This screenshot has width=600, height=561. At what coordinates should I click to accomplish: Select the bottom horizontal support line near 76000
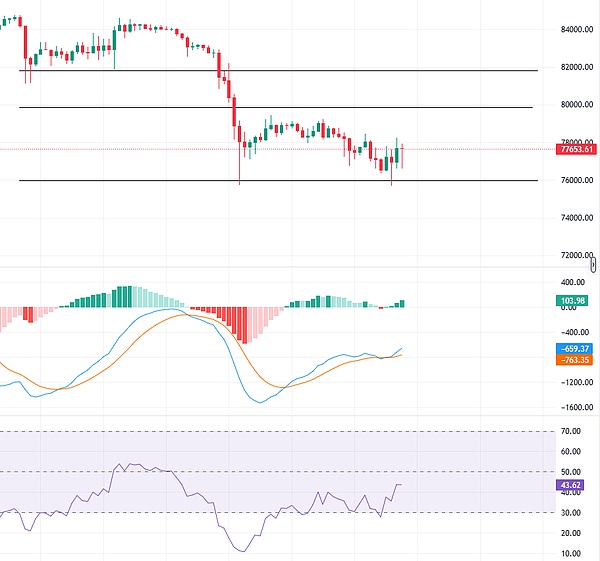pos(300,180)
